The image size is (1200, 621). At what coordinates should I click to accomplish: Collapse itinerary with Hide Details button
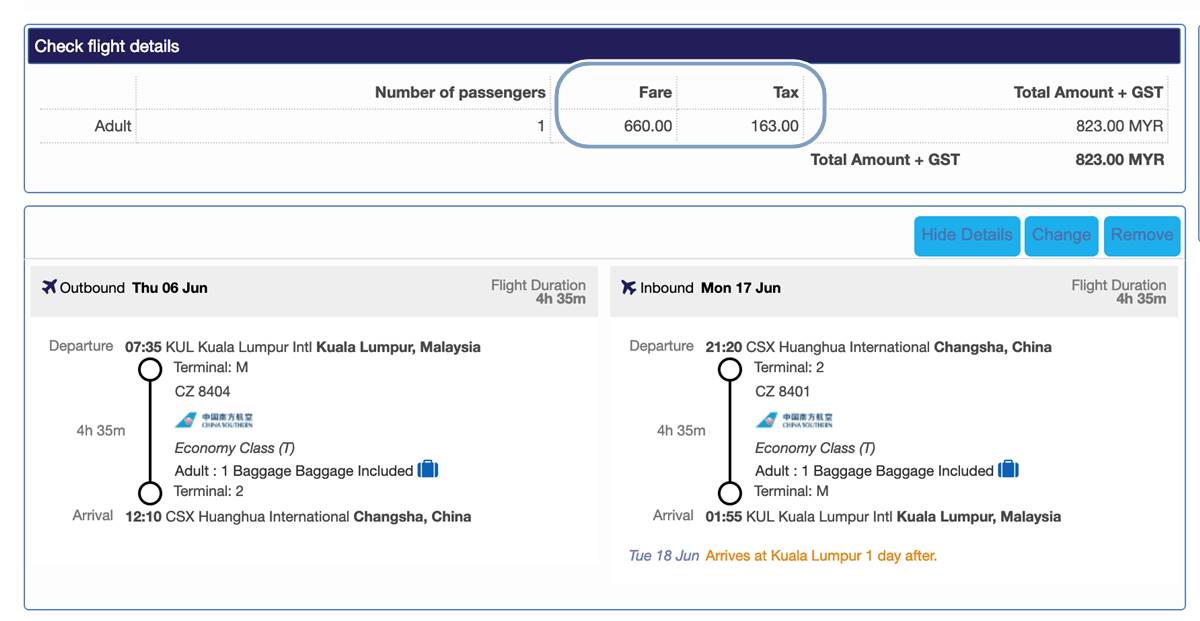[967, 235]
